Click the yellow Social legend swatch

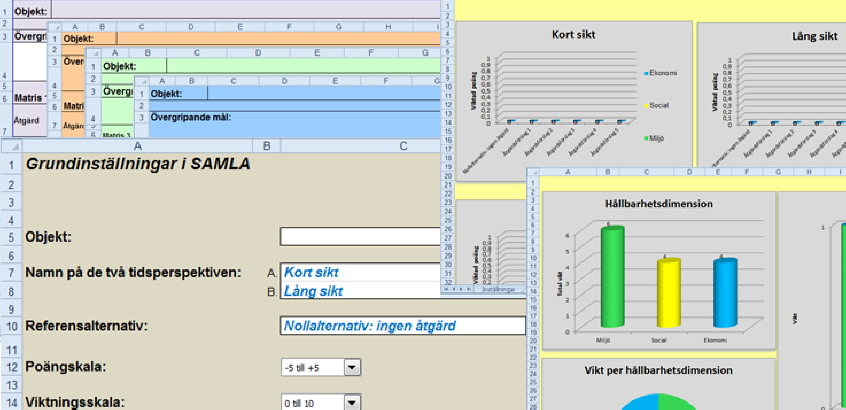[646, 106]
